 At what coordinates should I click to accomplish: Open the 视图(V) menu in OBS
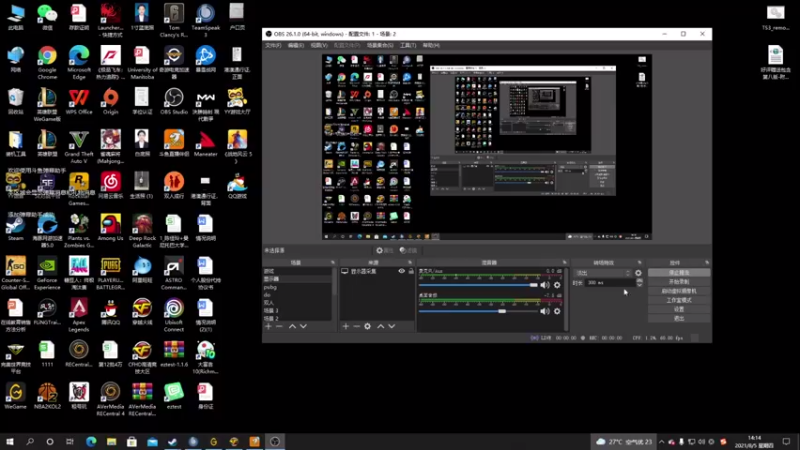319,45
